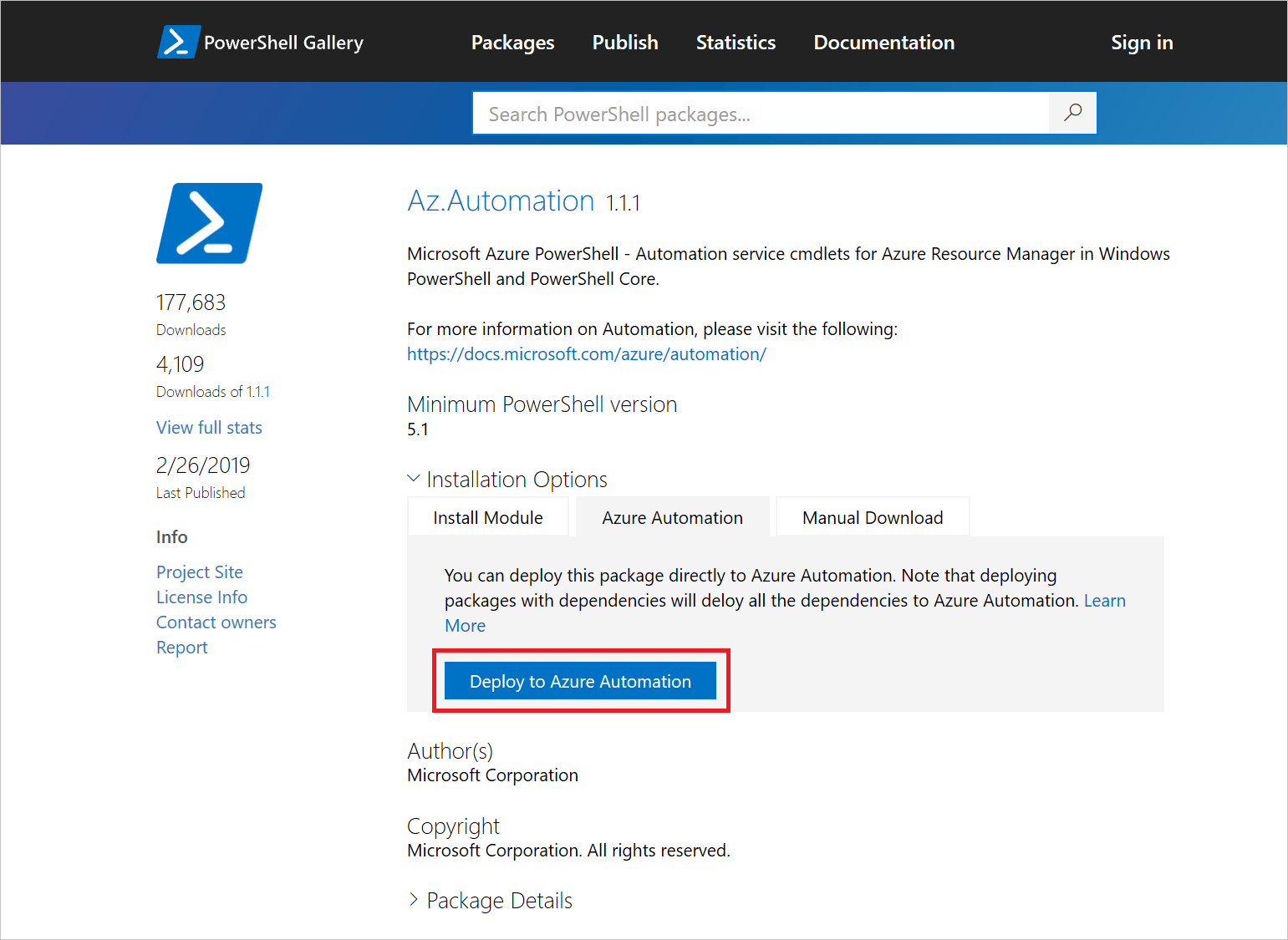
Task: Open the Packages menu item
Action: [x=512, y=42]
